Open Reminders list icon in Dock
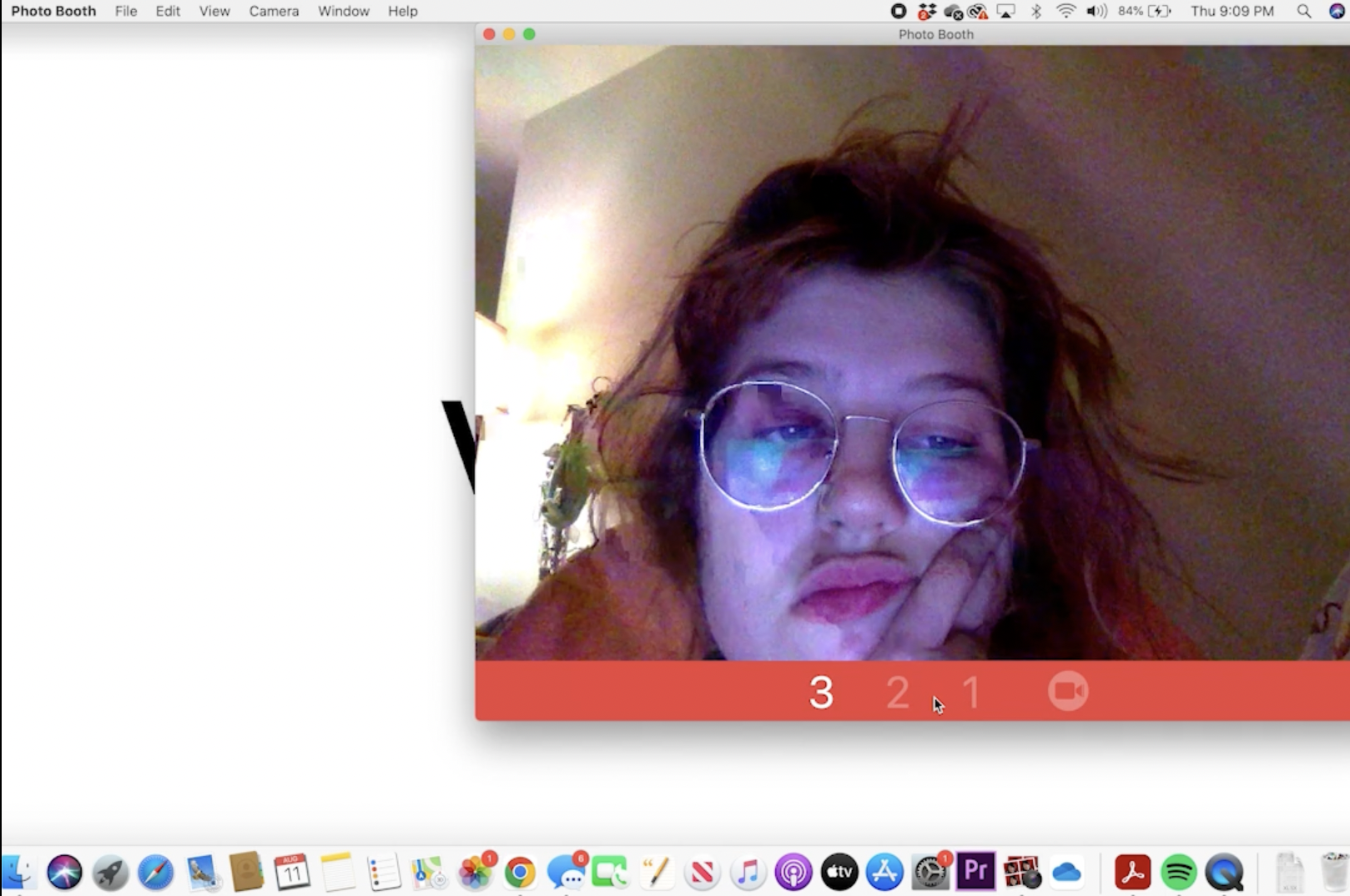The width and height of the screenshot is (1350, 896). pyautogui.click(x=383, y=873)
